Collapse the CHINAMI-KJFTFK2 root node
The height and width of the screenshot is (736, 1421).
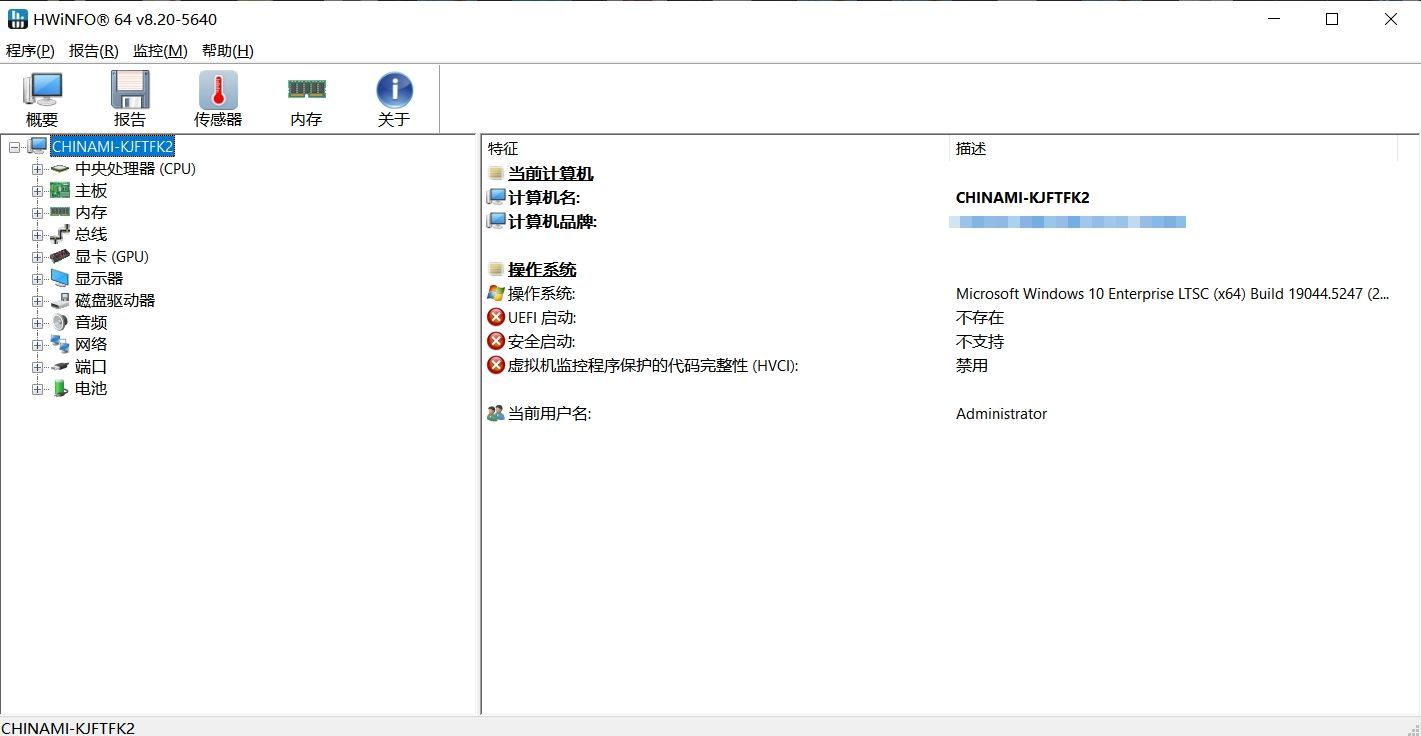(14, 147)
